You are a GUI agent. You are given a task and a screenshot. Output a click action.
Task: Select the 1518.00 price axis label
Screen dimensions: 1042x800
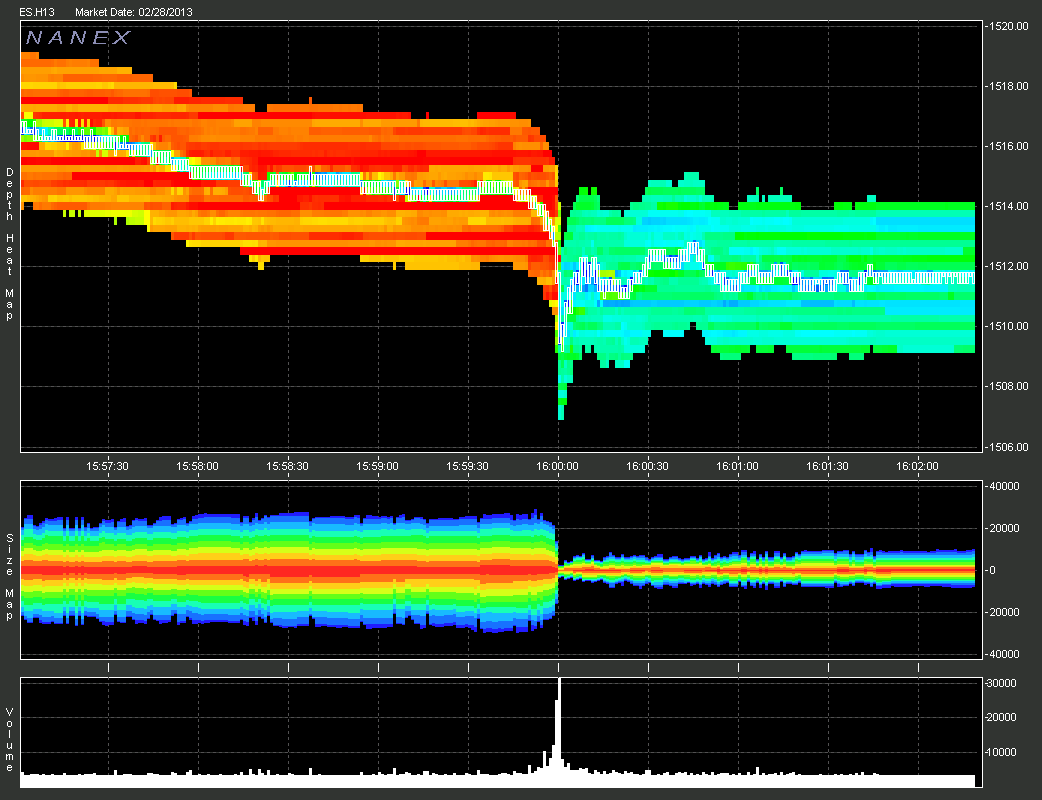pyautogui.click(x=1008, y=86)
